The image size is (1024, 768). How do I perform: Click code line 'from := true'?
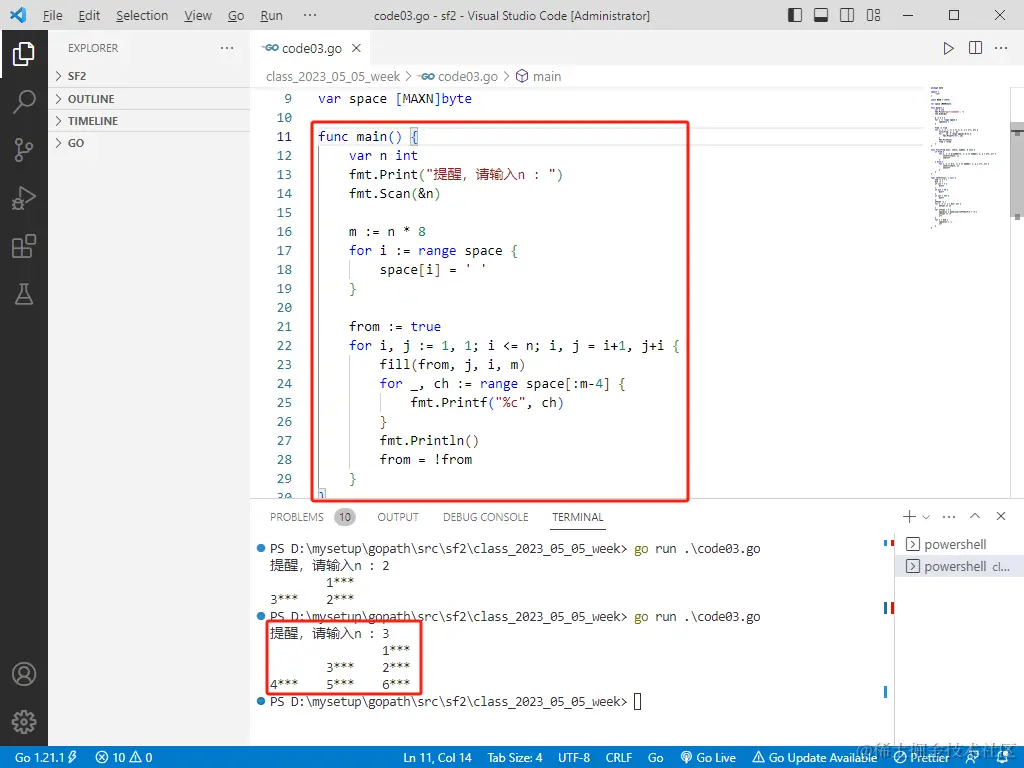[x=394, y=327]
